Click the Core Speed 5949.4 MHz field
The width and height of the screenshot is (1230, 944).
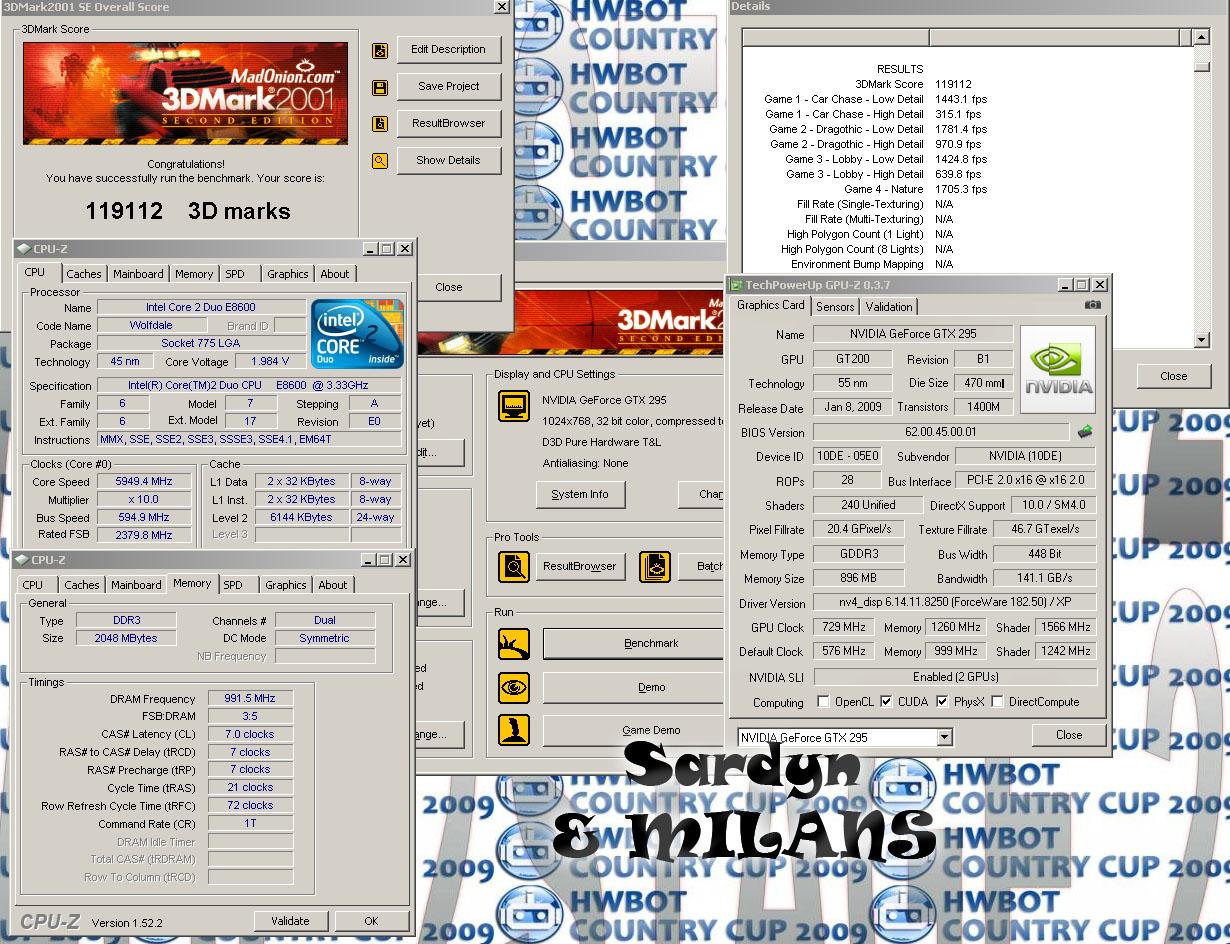click(x=144, y=482)
